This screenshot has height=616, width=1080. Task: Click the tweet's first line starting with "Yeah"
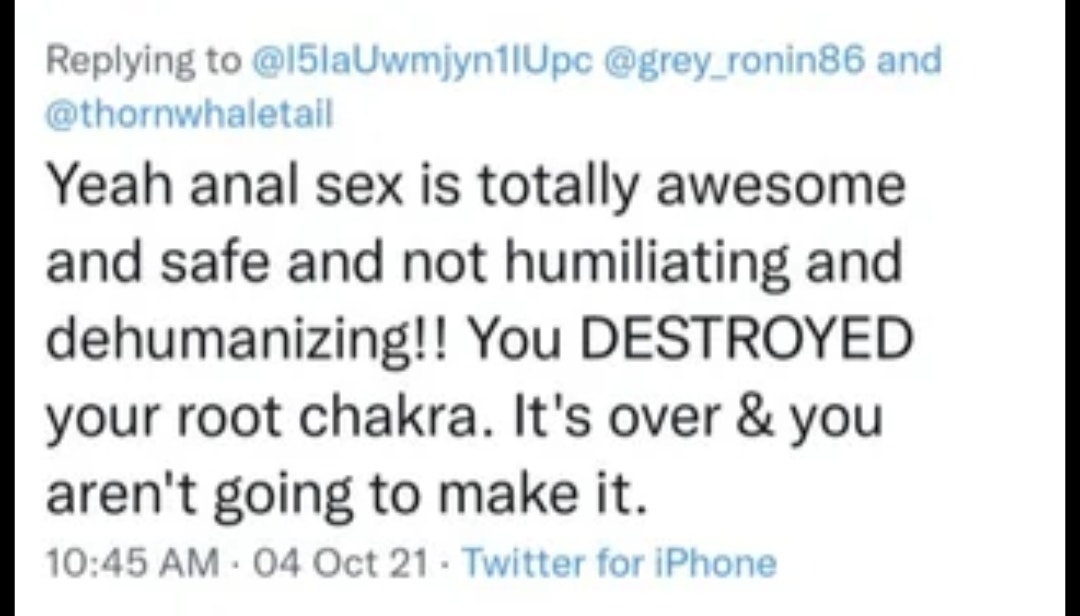[475, 186]
